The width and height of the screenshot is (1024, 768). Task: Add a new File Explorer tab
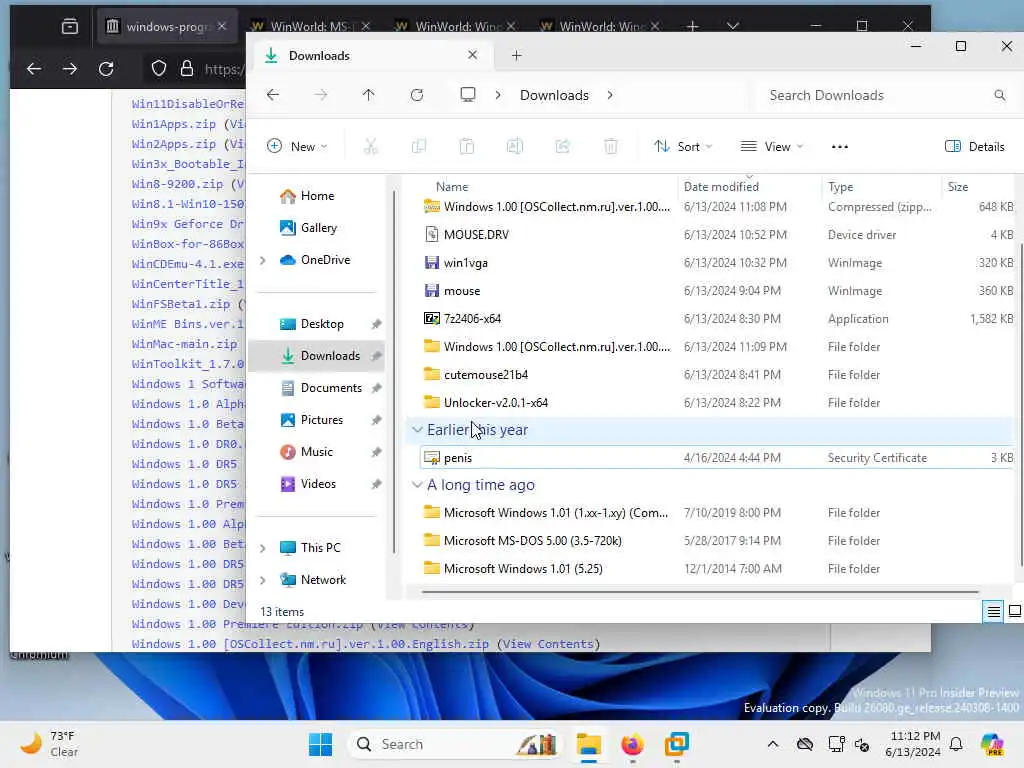[517, 56]
